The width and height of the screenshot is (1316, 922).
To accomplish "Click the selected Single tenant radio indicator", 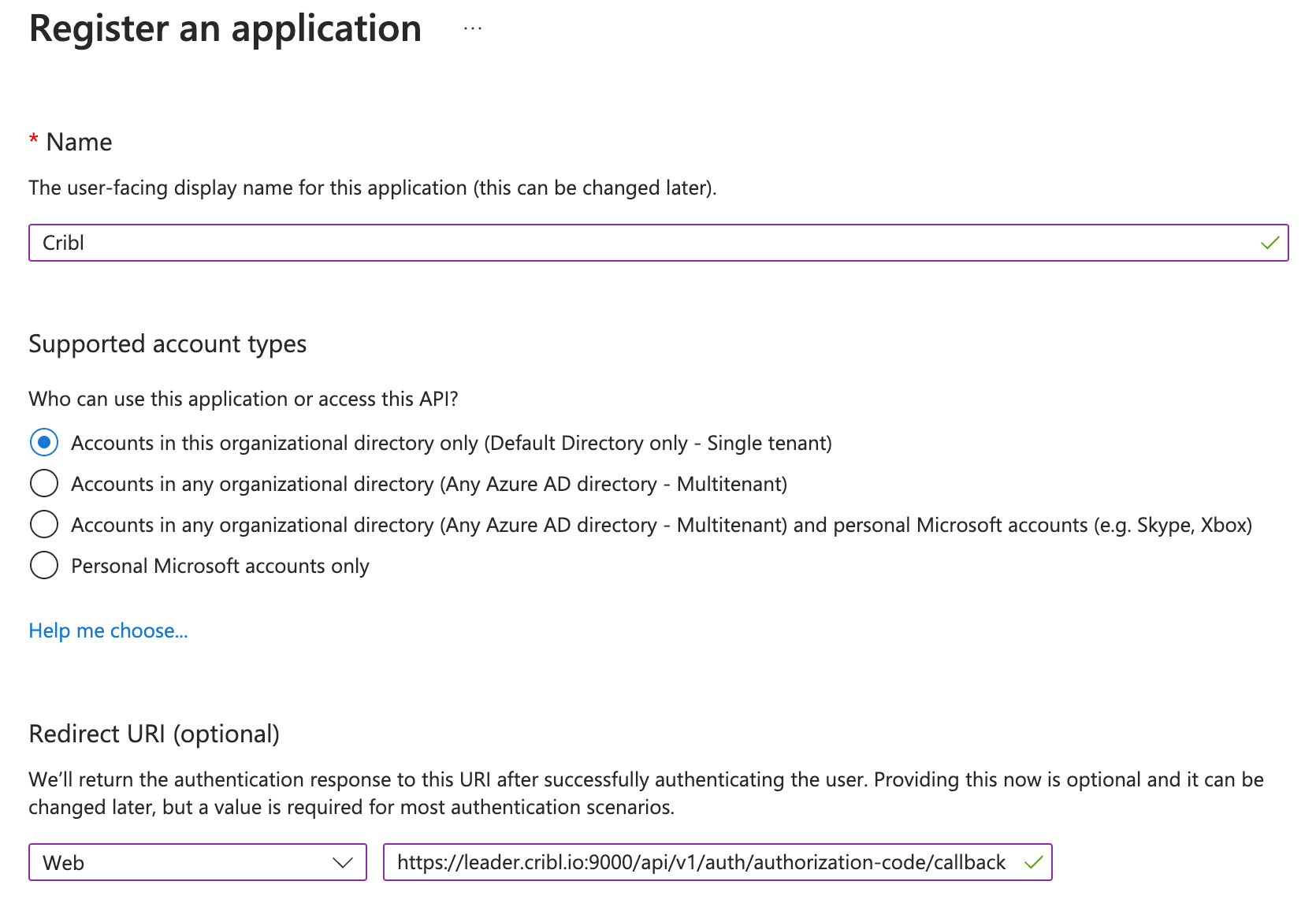I will tap(44, 442).
